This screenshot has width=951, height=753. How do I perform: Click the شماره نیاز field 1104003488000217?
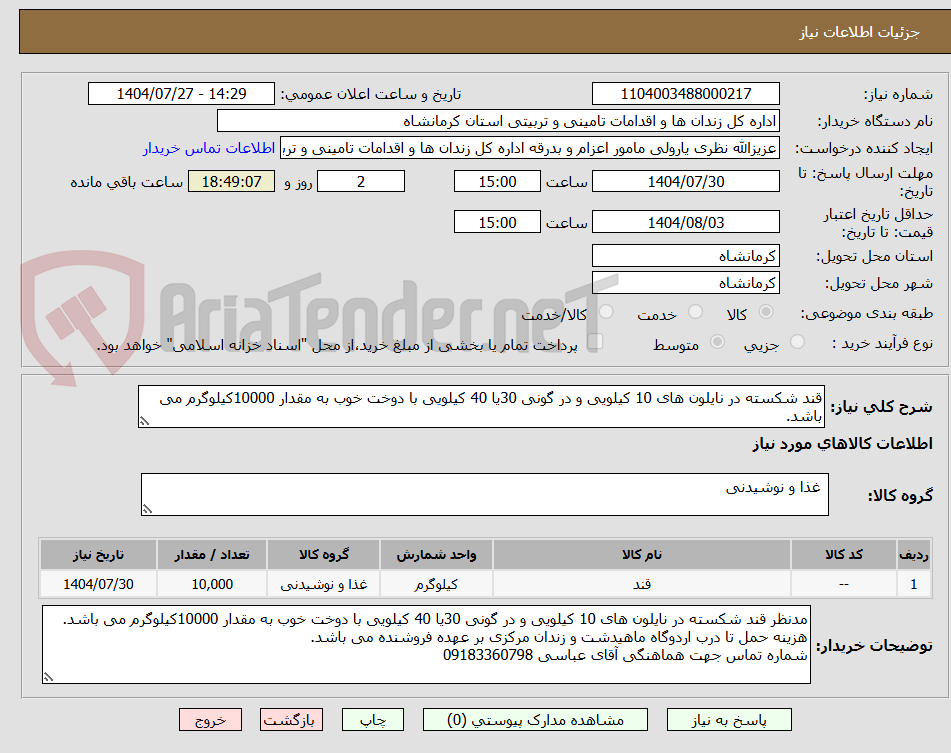pyautogui.click(x=685, y=94)
